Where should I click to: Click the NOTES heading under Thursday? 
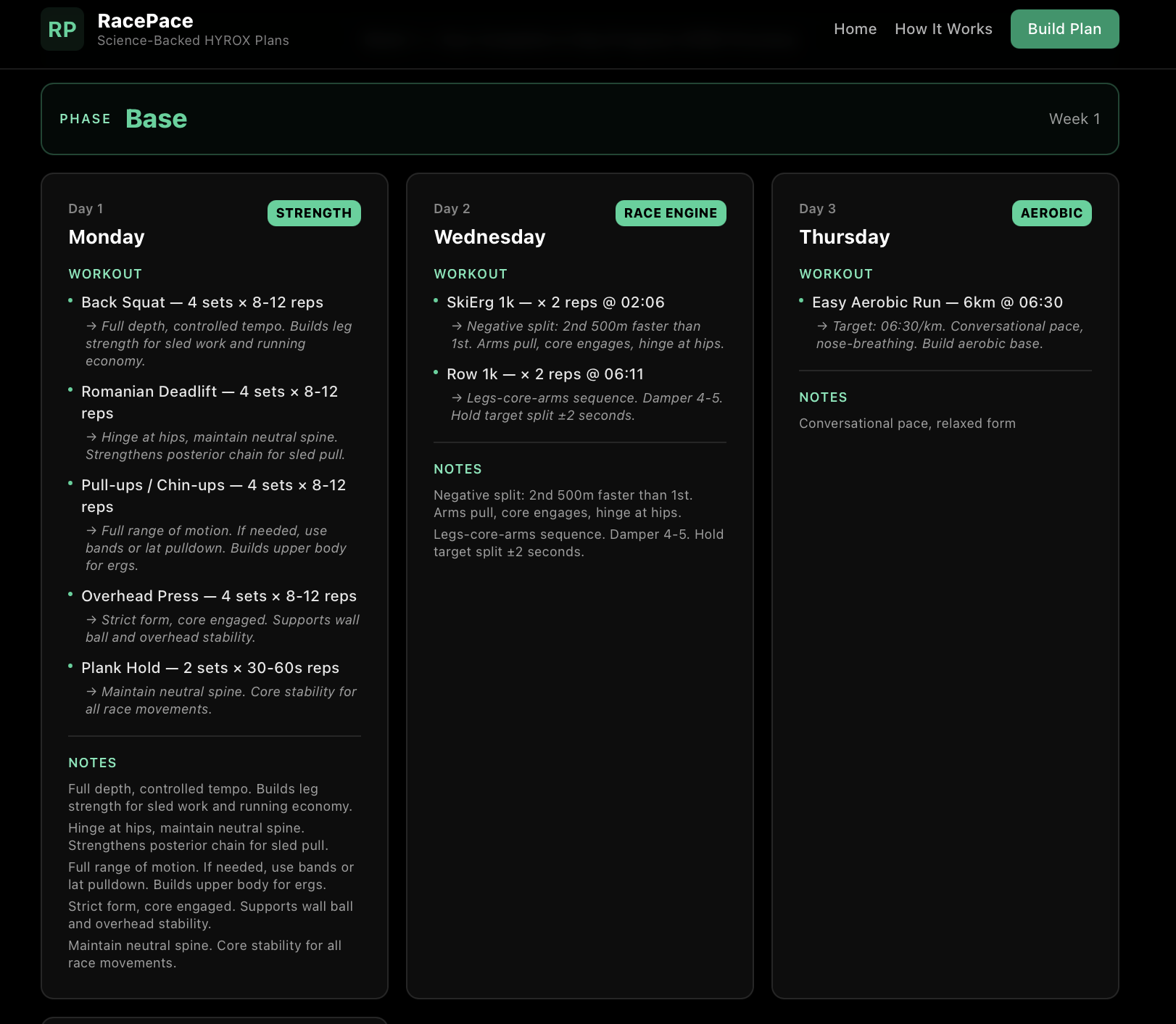[823, 397]
